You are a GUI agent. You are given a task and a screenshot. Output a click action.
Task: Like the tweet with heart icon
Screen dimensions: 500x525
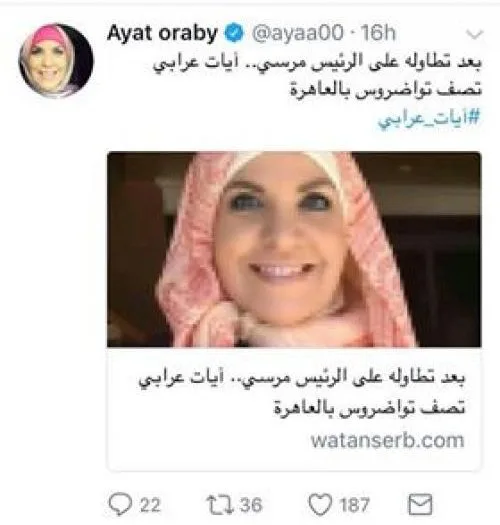click(x=320, y=504)
